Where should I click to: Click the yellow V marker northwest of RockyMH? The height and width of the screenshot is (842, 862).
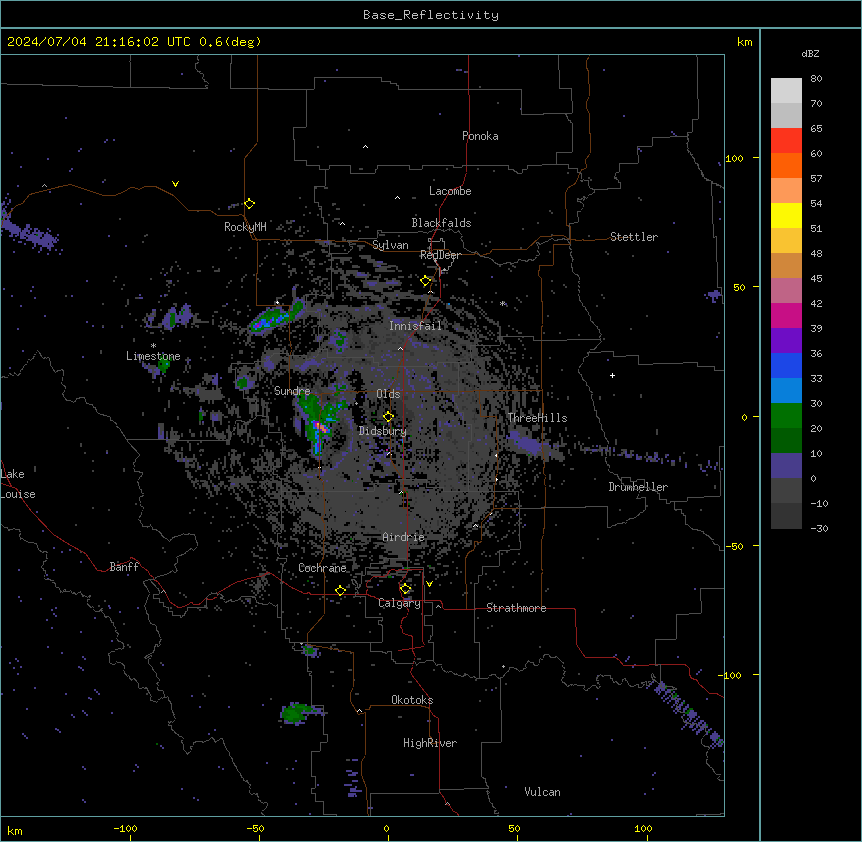click(x=175, y=184)
